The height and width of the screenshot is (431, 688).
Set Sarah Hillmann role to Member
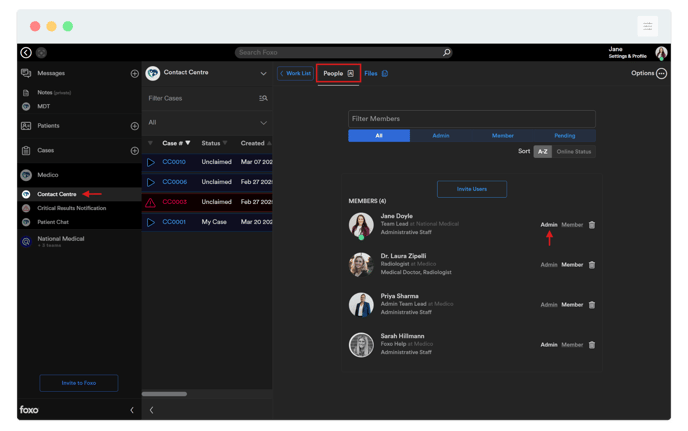tap(572, 345)
